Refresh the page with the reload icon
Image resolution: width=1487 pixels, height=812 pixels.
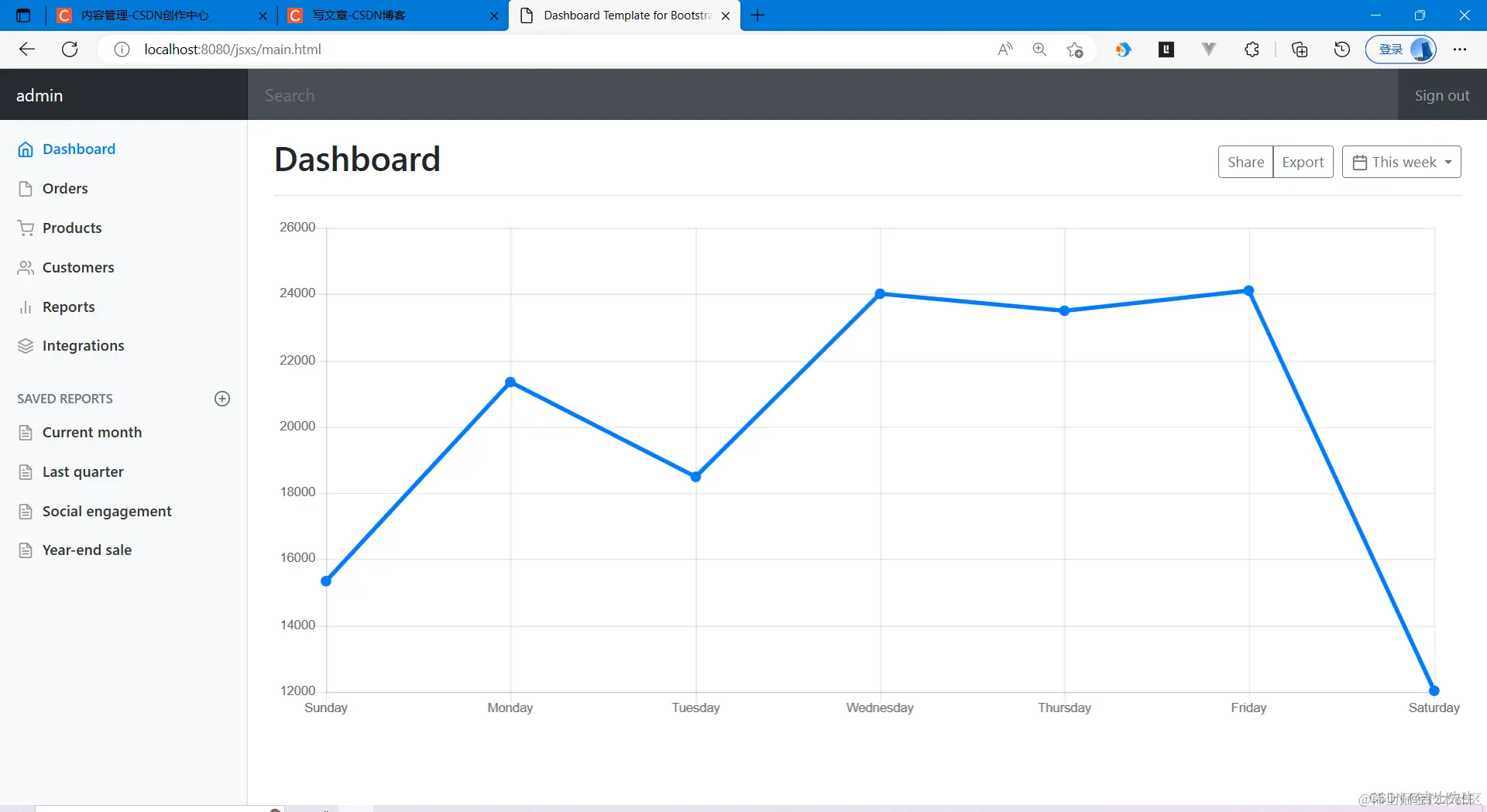point(70,50)
